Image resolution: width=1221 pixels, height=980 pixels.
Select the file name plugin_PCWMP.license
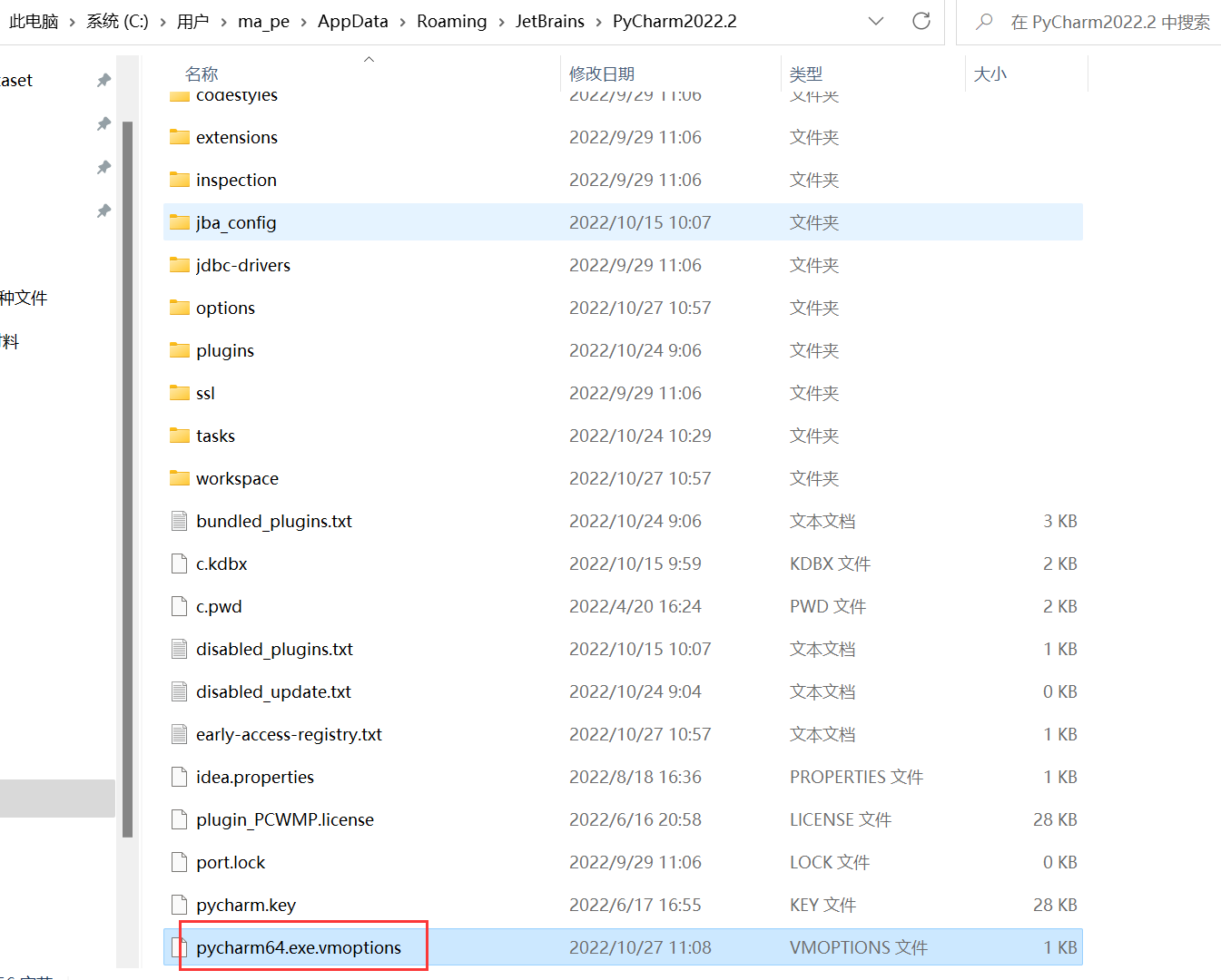click(285, 819)
